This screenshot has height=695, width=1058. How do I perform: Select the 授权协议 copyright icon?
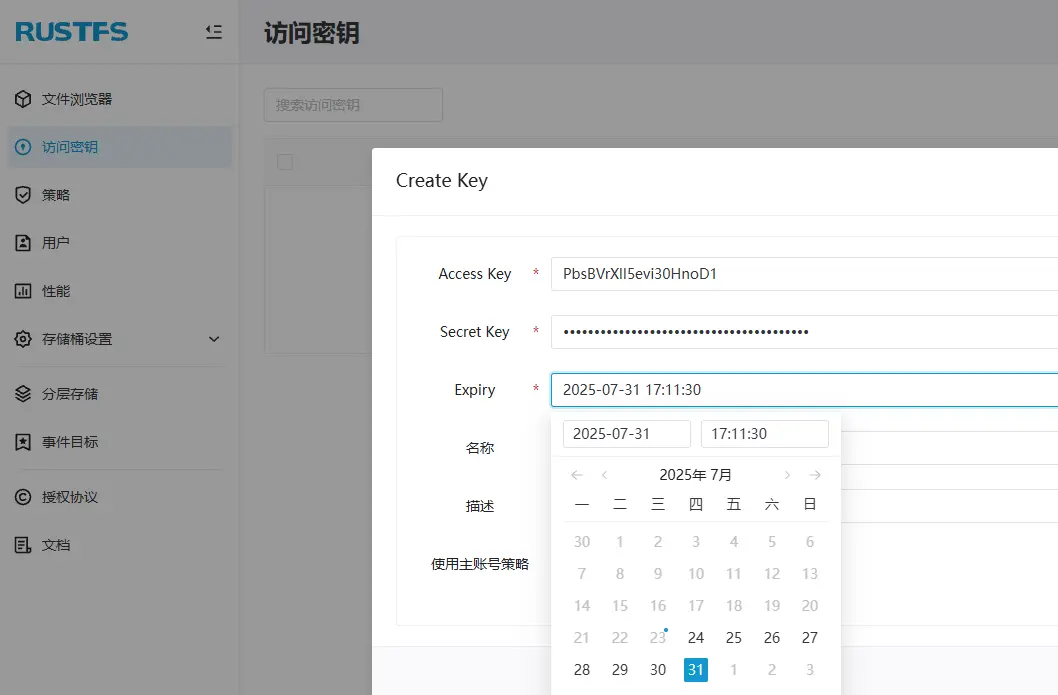(22, 497)
